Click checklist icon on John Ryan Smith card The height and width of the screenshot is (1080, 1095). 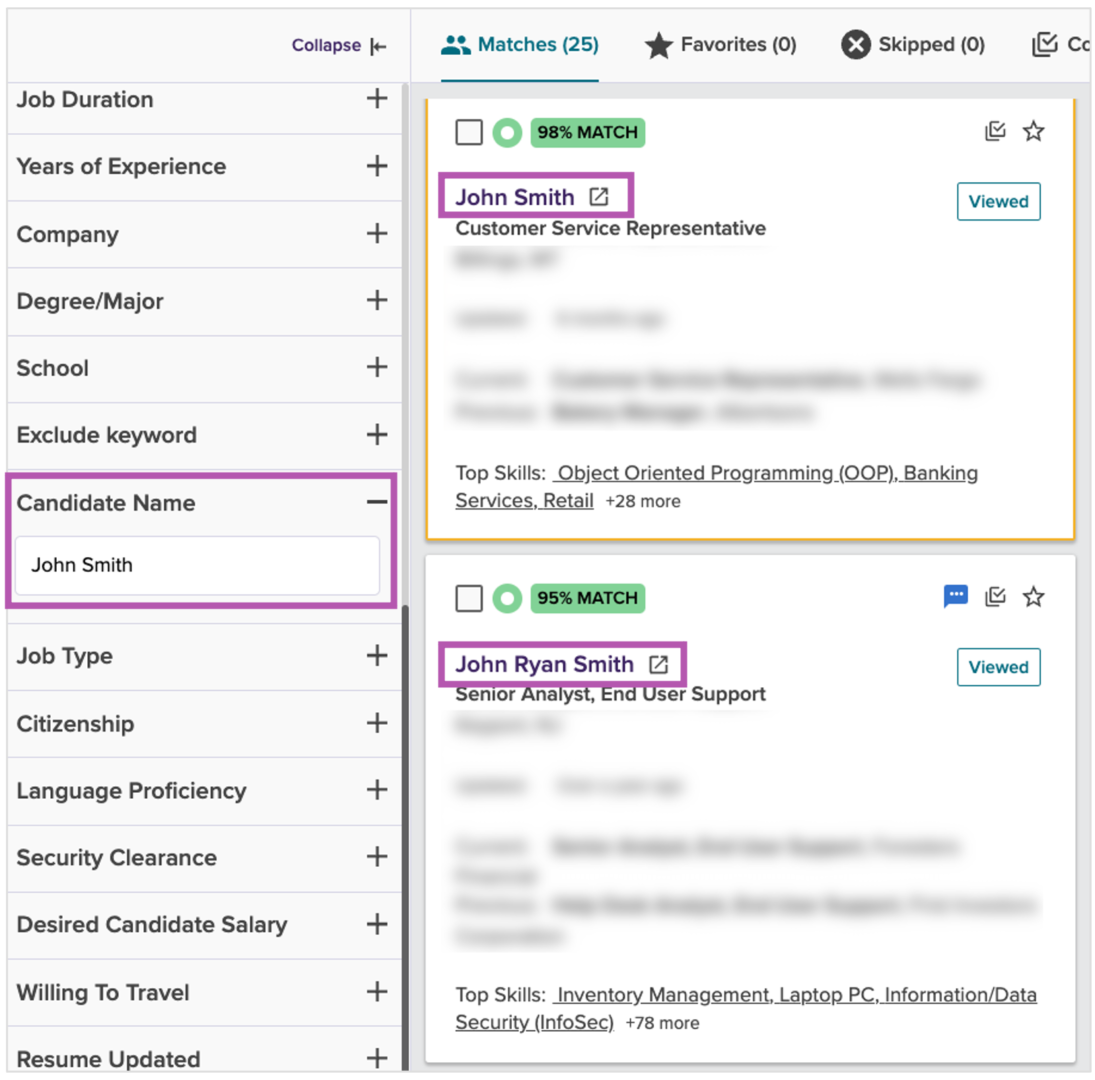point(994,597)
